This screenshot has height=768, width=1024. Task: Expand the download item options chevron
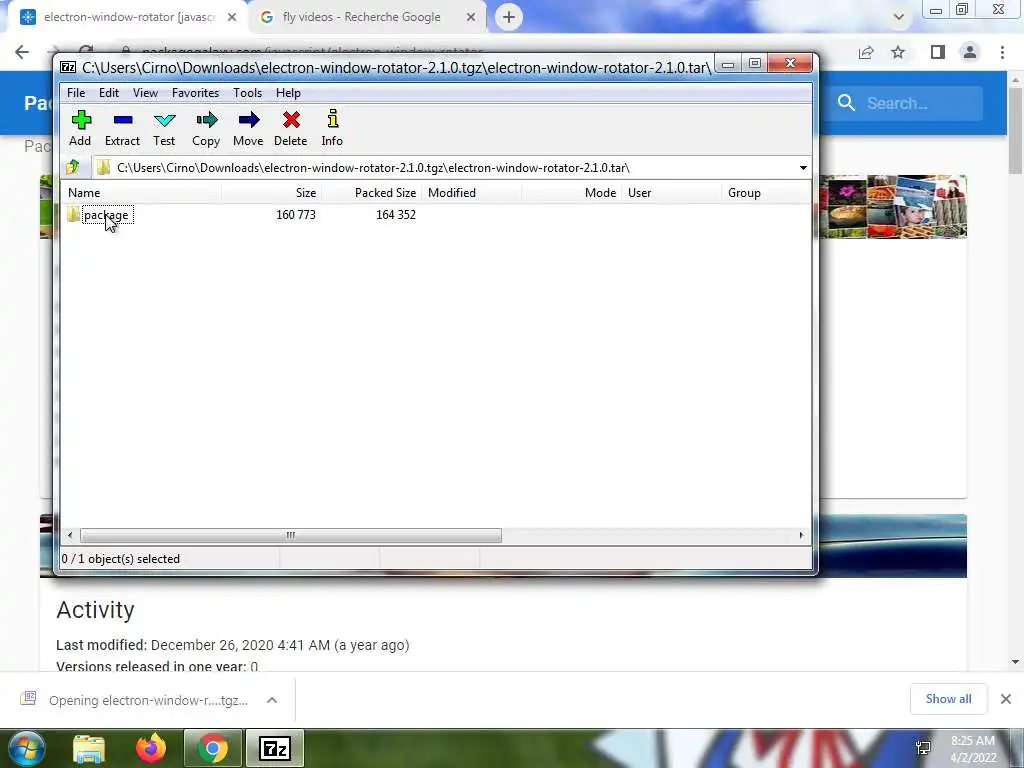(x=272, y=700)
